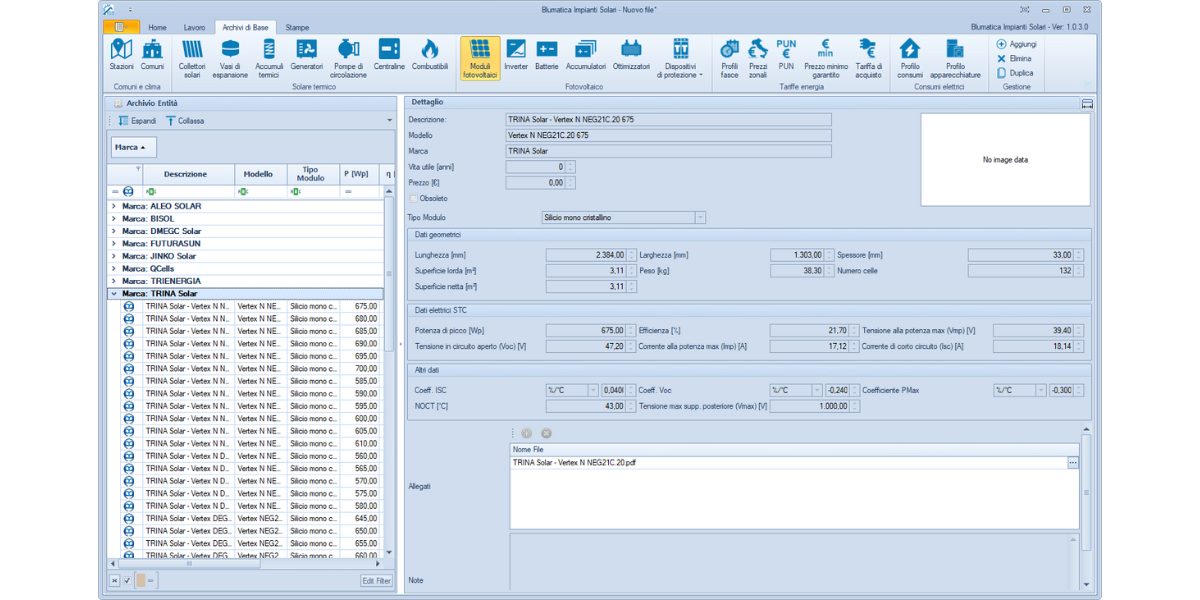1200x600 pixels.
Task: Expand the JINKO Solar brand group
Action: [x=114, y=256]
